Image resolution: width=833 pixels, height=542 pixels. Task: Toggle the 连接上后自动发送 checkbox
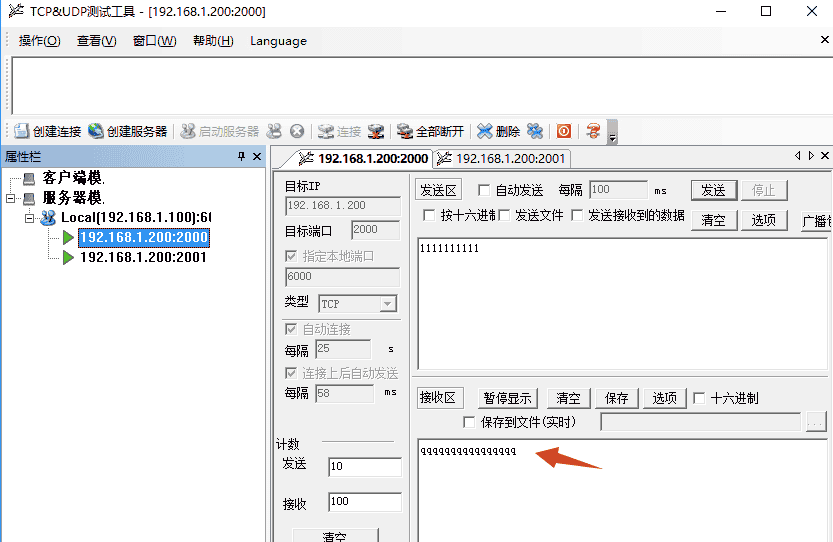tap(291, 373)
